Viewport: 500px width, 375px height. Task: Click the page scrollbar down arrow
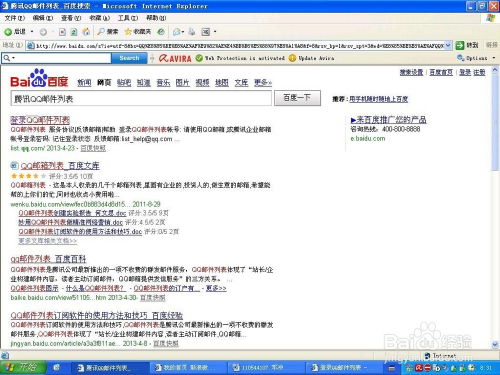tap(495, 344)
